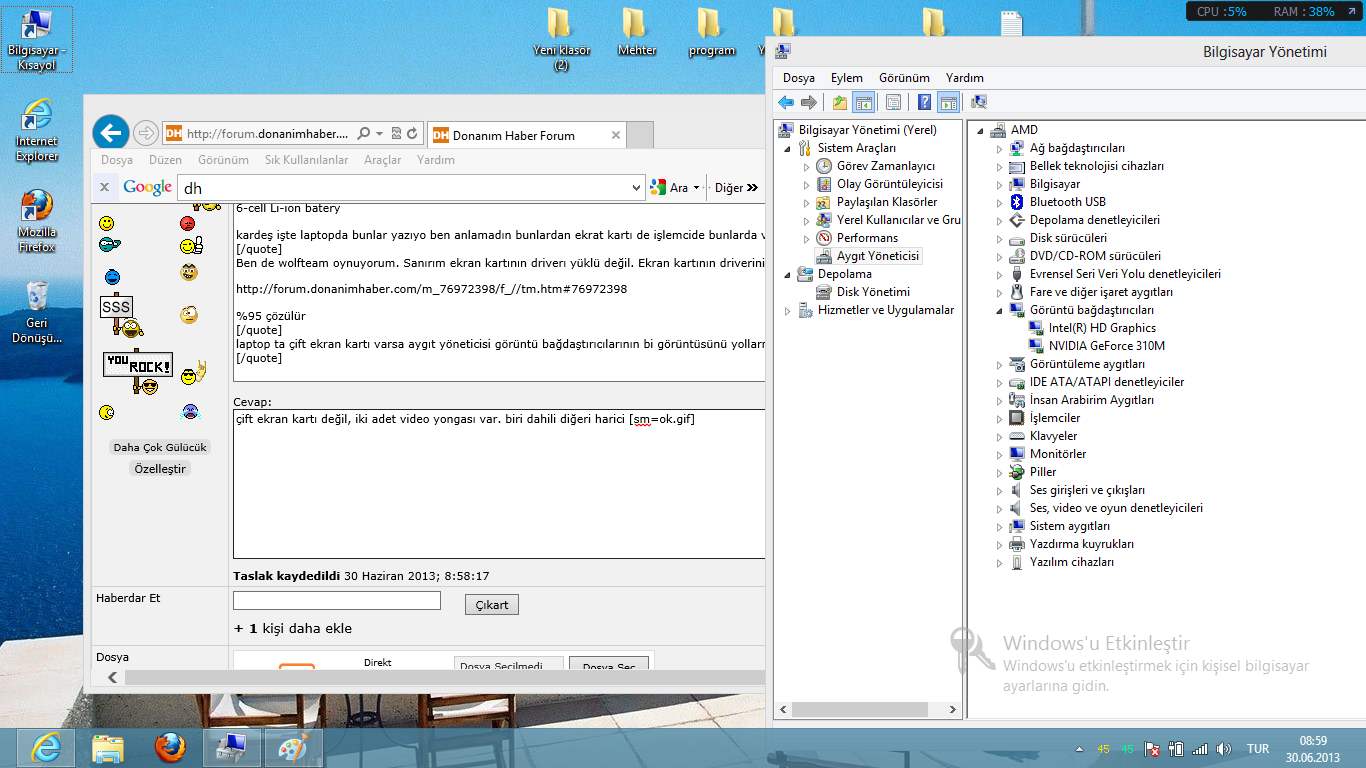Show hidden system tray icons arrow

click(1079, 749)
